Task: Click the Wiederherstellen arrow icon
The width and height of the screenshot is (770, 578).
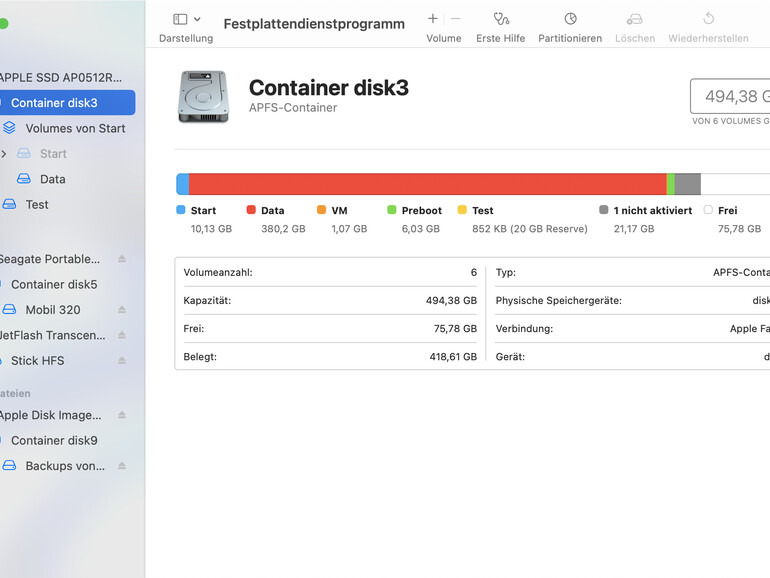Action: click(708, 19)
